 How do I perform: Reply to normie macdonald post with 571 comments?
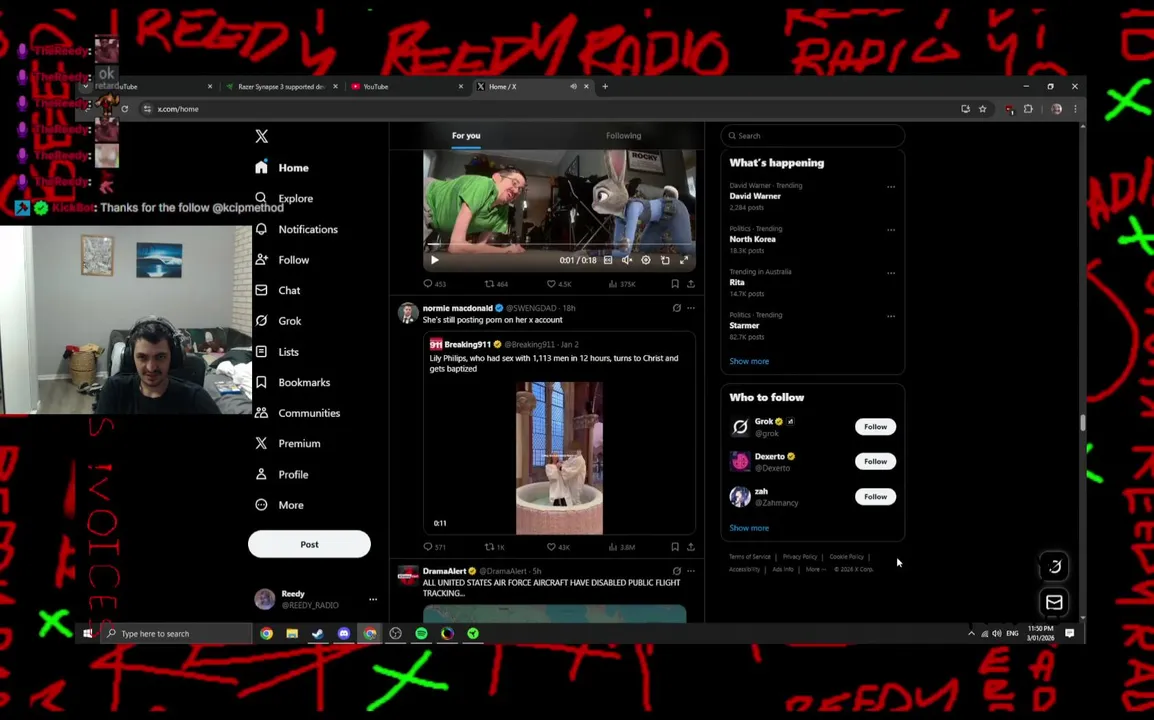[x=434, y=547]
